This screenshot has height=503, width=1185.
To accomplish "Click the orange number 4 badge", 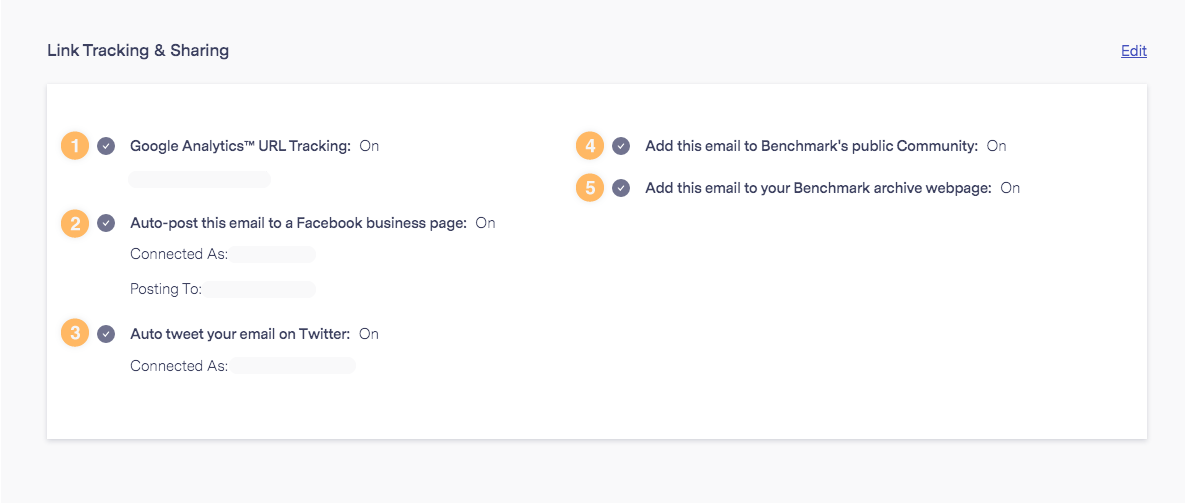I will [590, 146].
